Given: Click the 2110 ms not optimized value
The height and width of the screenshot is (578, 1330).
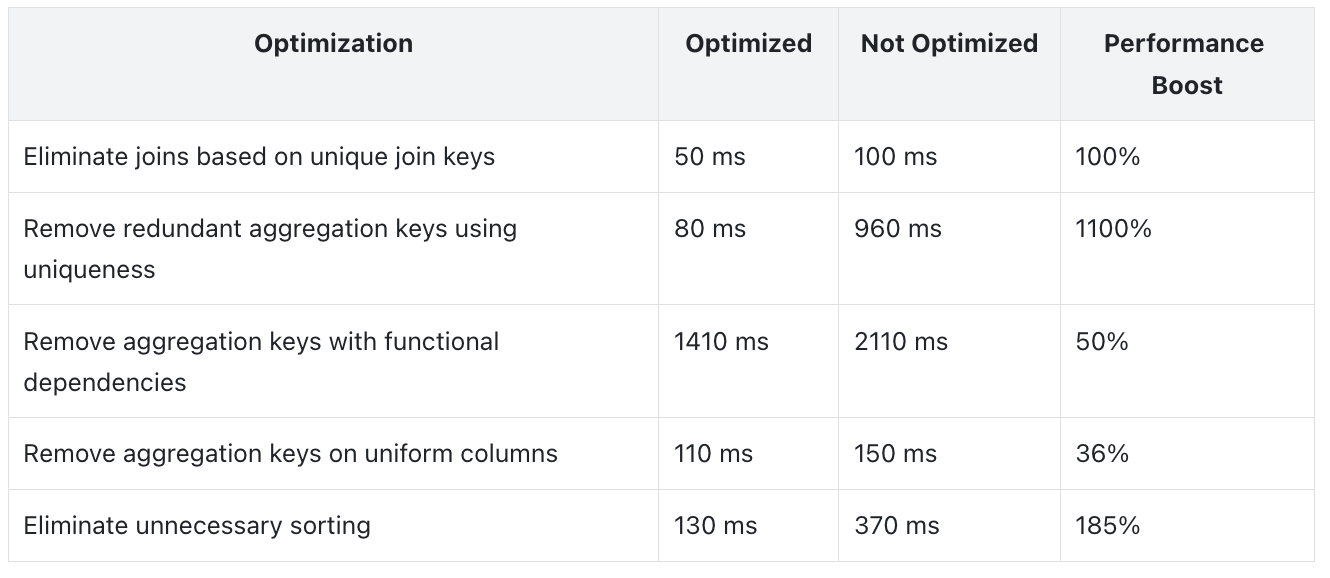Looking at the screenshot, I should point(900,342).
